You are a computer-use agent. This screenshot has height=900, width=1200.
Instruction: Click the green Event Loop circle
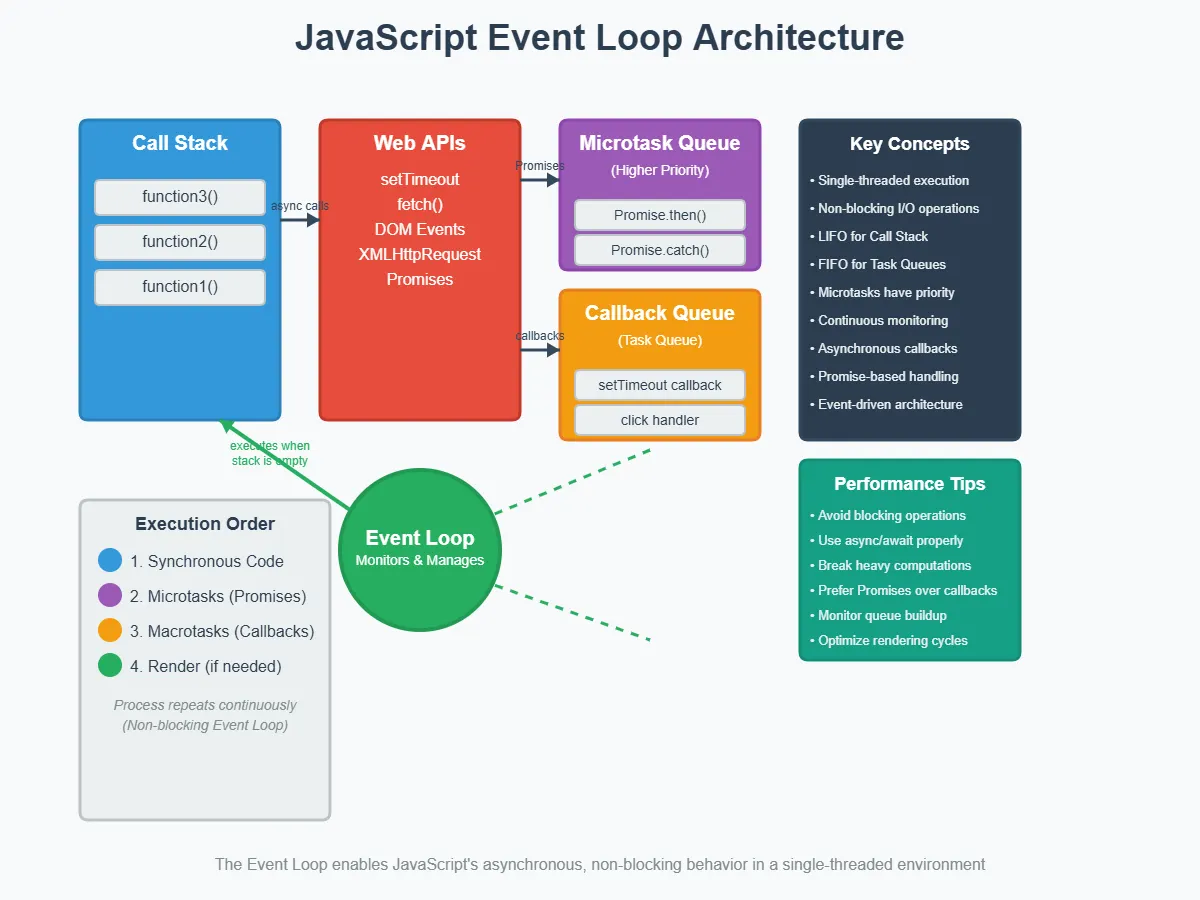pos(420,550)
